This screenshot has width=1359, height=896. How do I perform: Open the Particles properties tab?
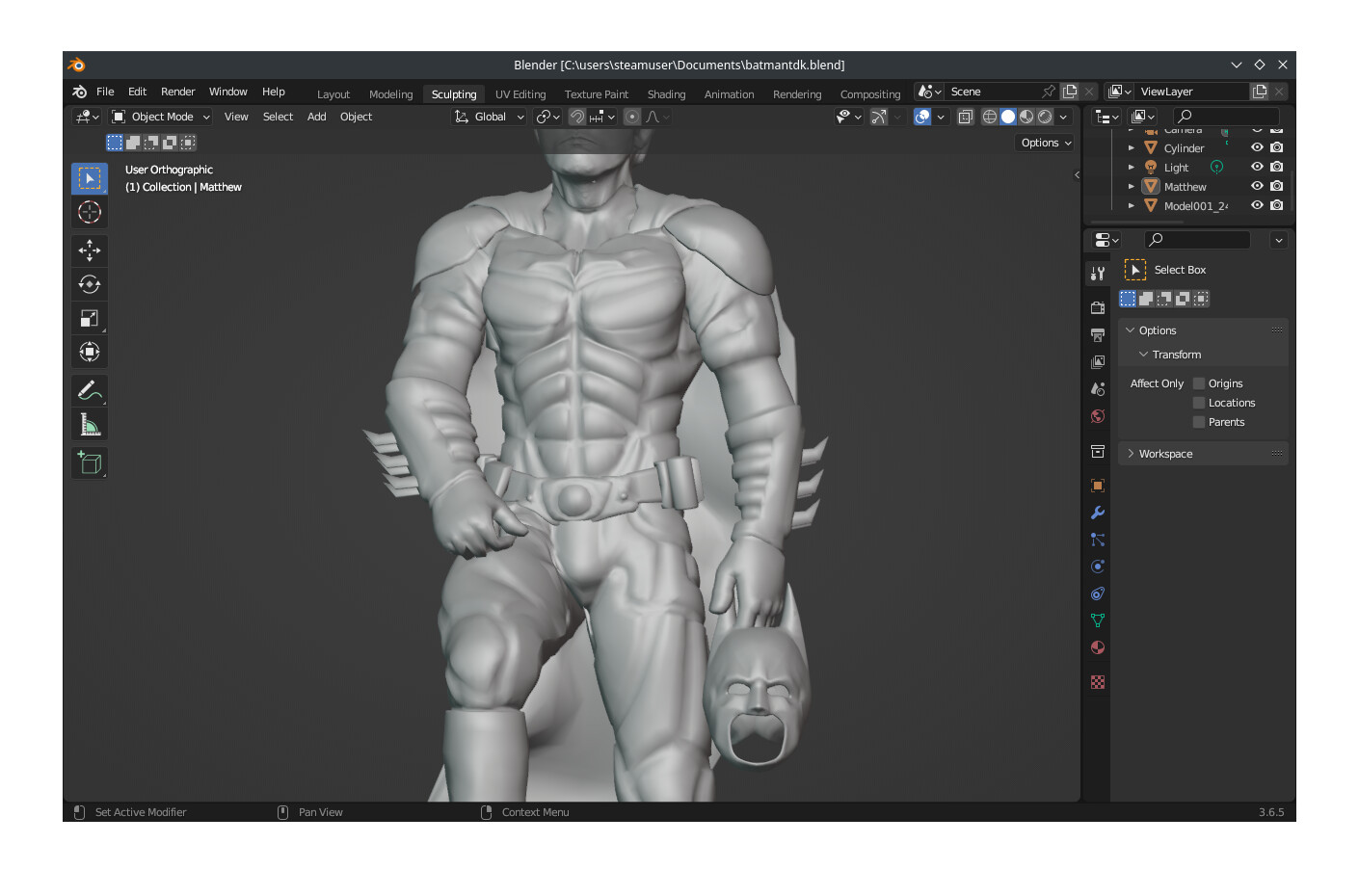point(1098,540)
